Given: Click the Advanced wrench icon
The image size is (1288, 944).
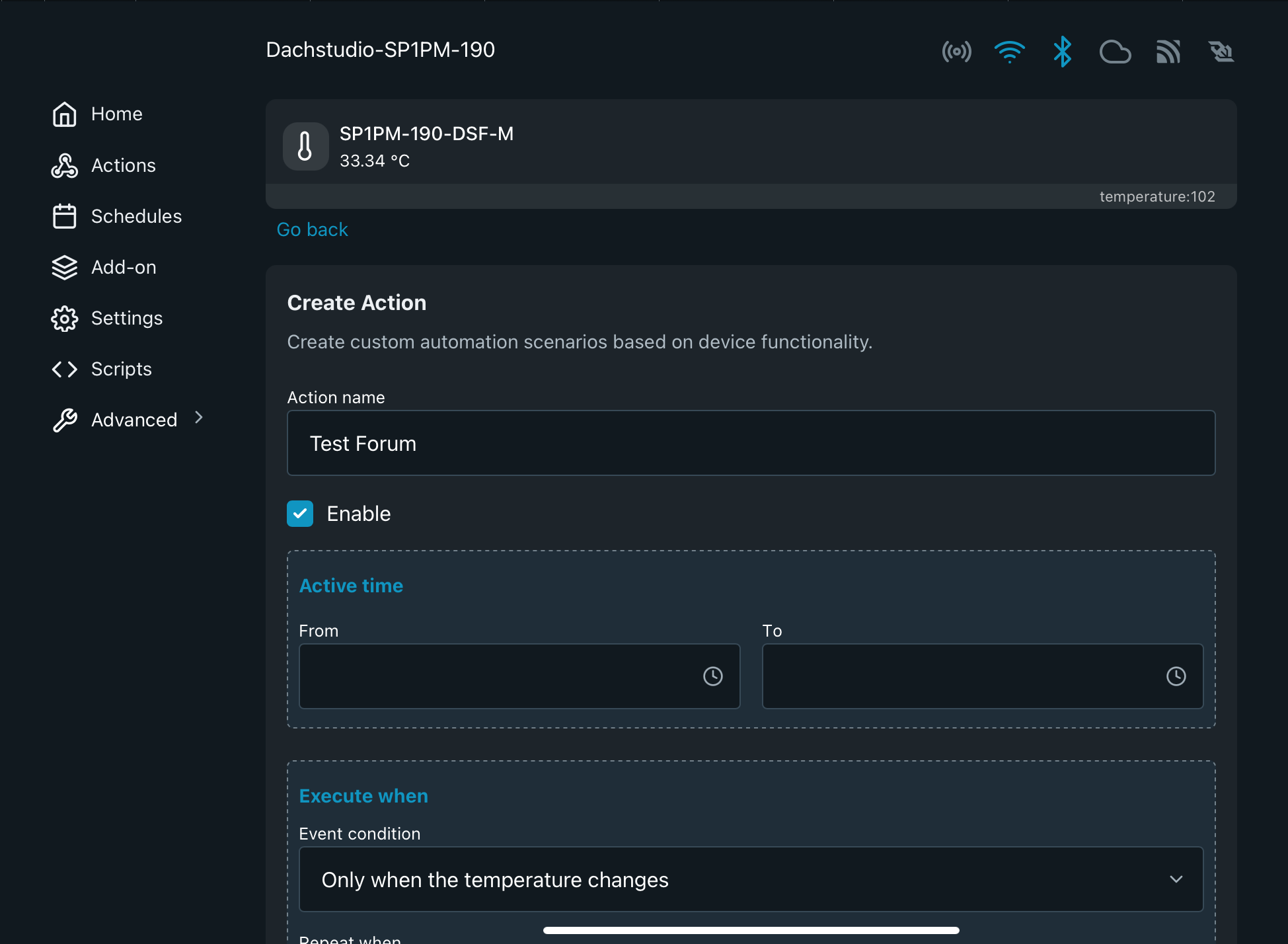Looking at the screenshot, I should click(64, 420).
